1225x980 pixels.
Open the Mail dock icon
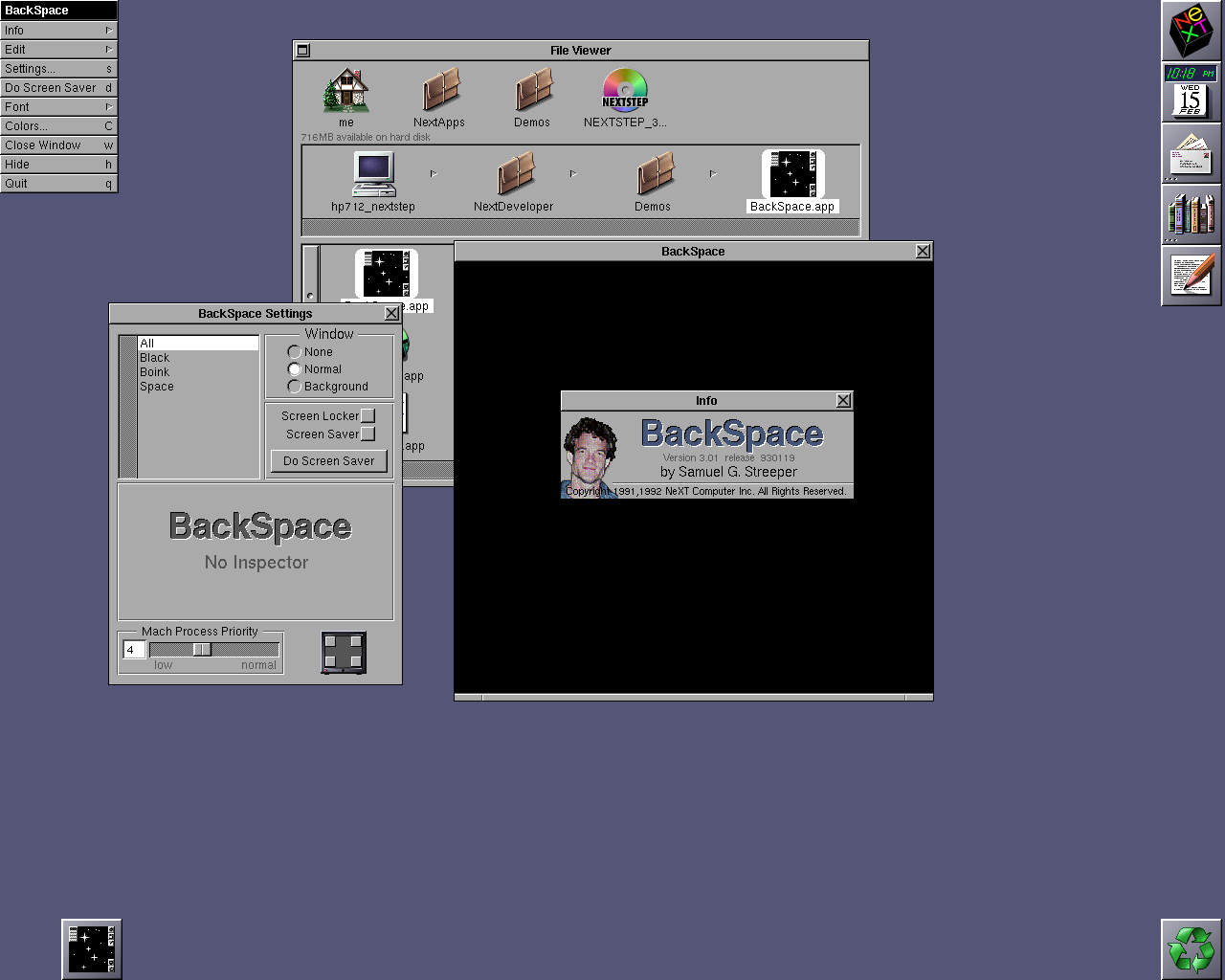(1192, 153)
